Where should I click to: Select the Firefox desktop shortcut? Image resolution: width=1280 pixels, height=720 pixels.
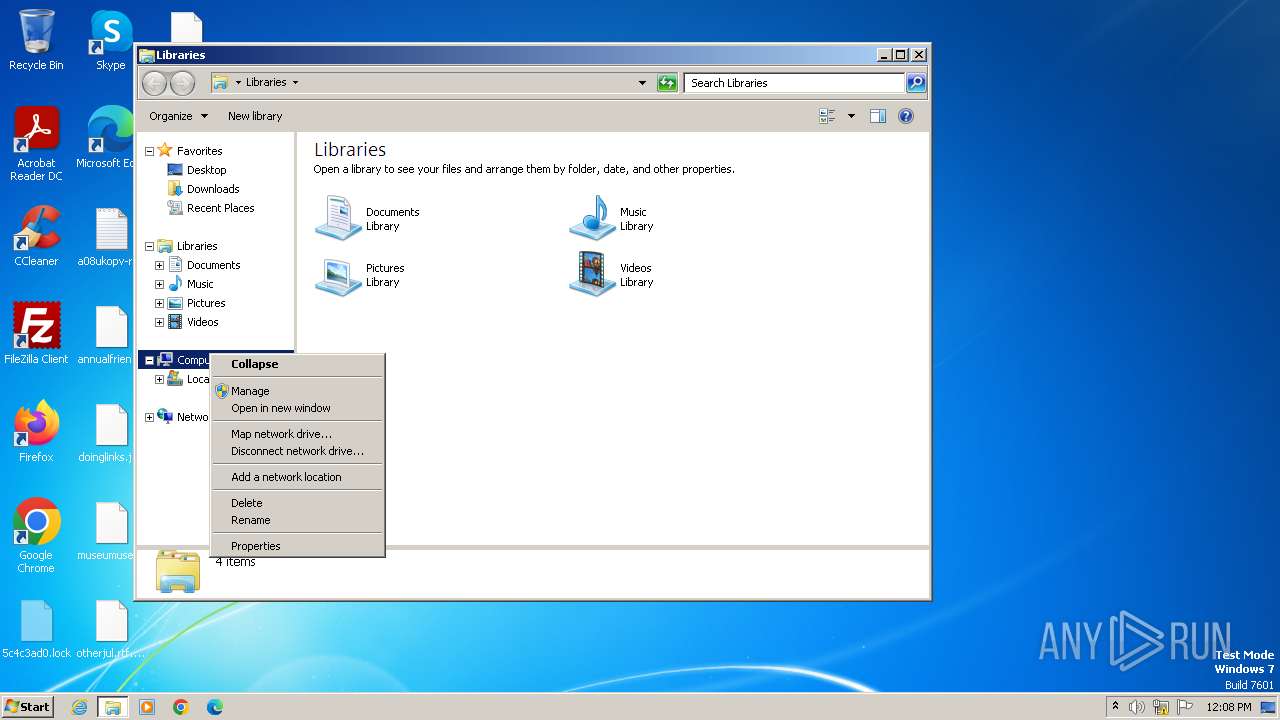tap(36, 432)
